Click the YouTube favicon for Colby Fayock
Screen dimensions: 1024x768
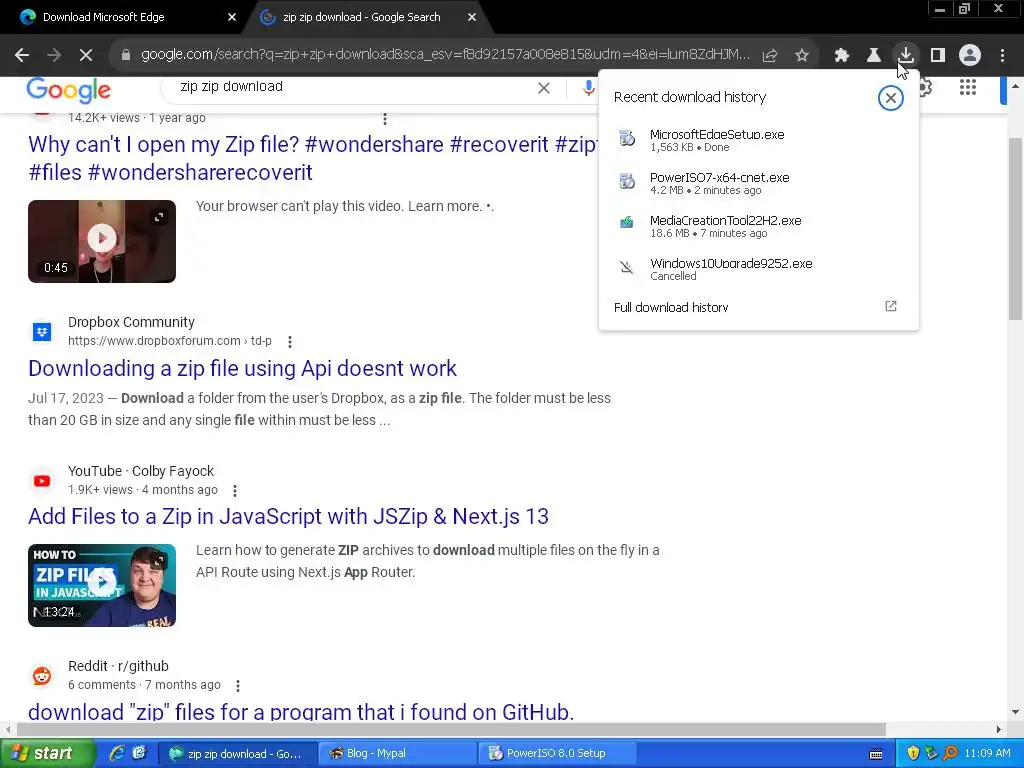click(42, 481)
